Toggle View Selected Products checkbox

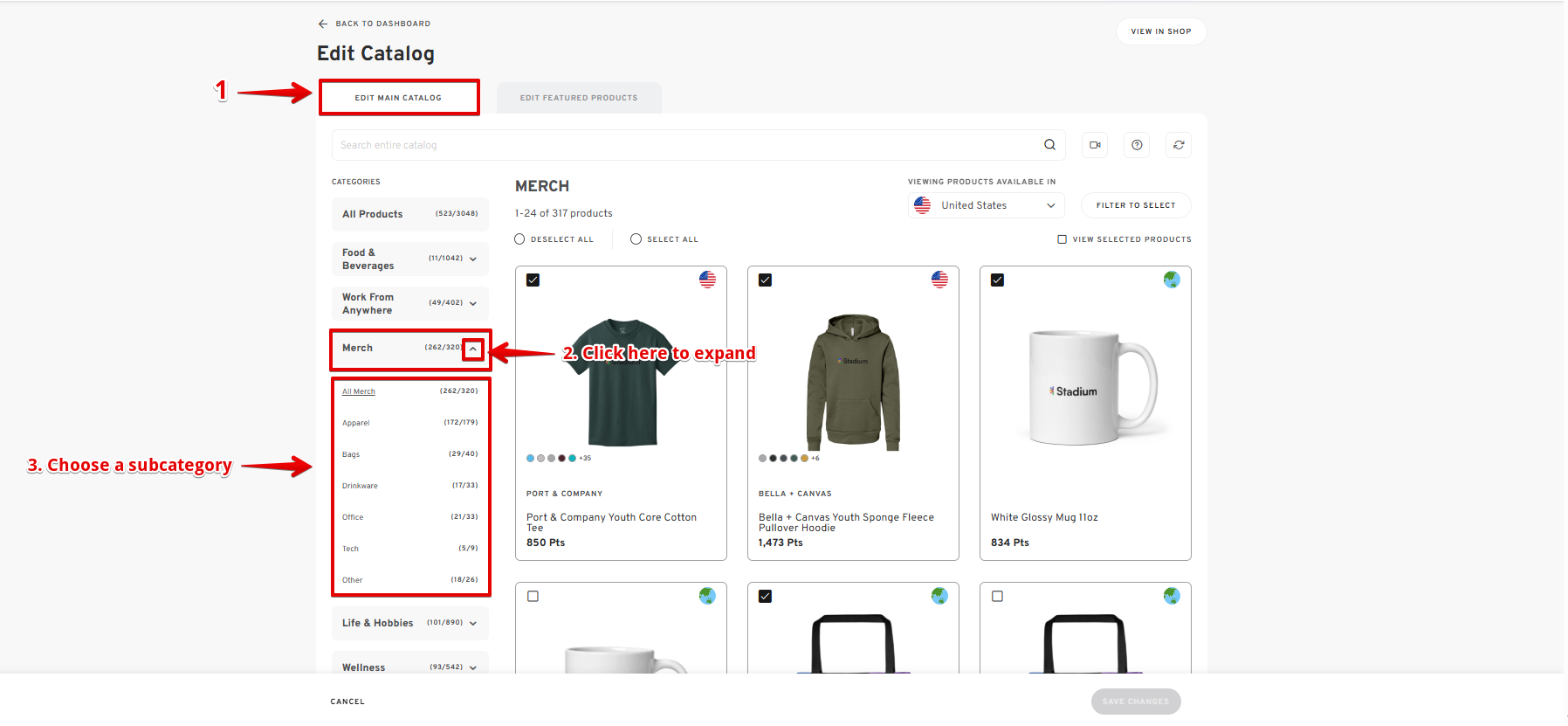1062,239
